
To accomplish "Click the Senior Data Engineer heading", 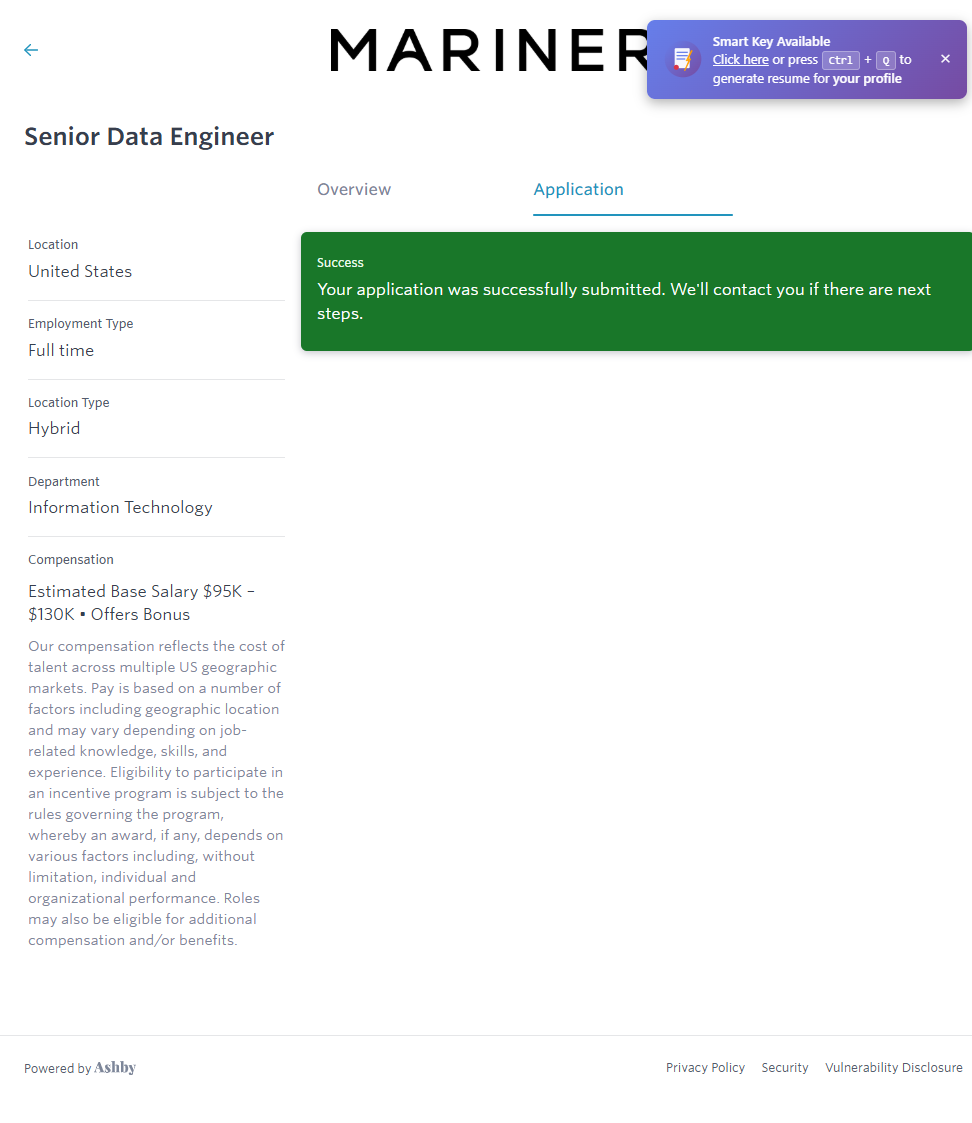I will point(149,137).
